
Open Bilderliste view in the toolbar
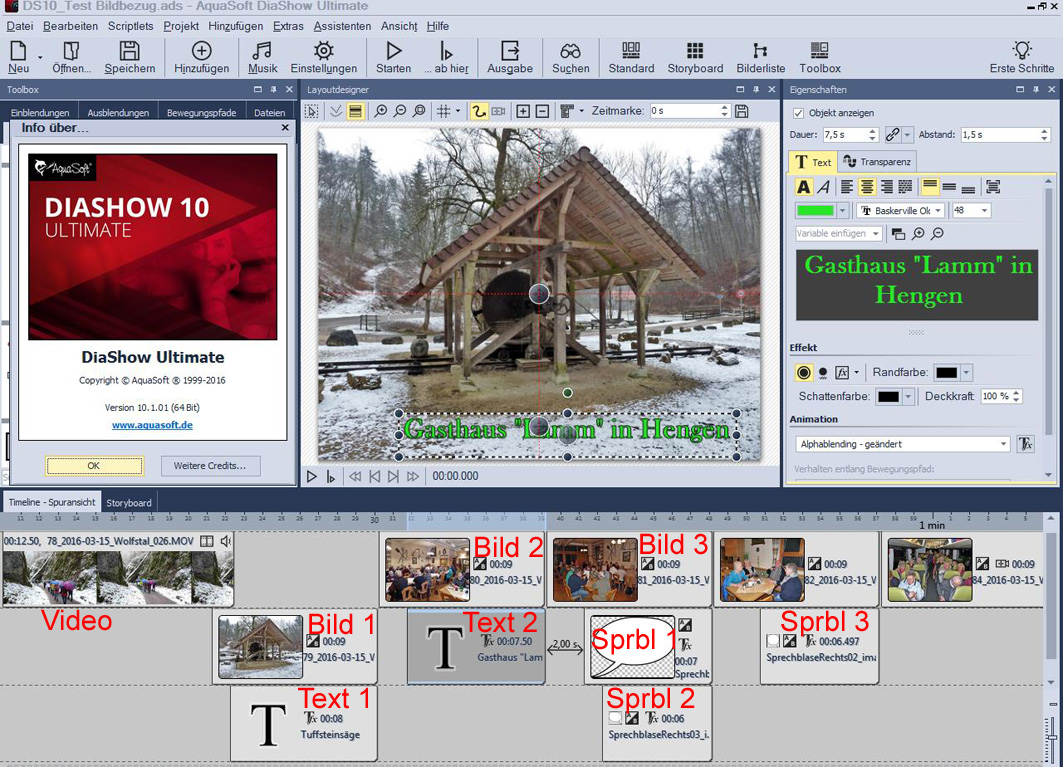tap(759, 56)
